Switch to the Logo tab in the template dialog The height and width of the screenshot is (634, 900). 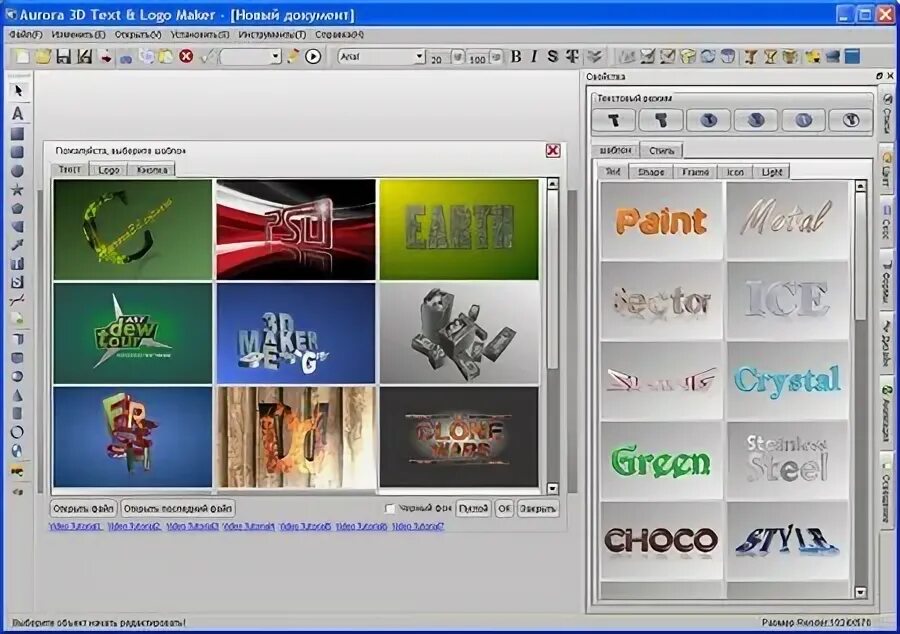pyautogui.click(x=108, y=170)
